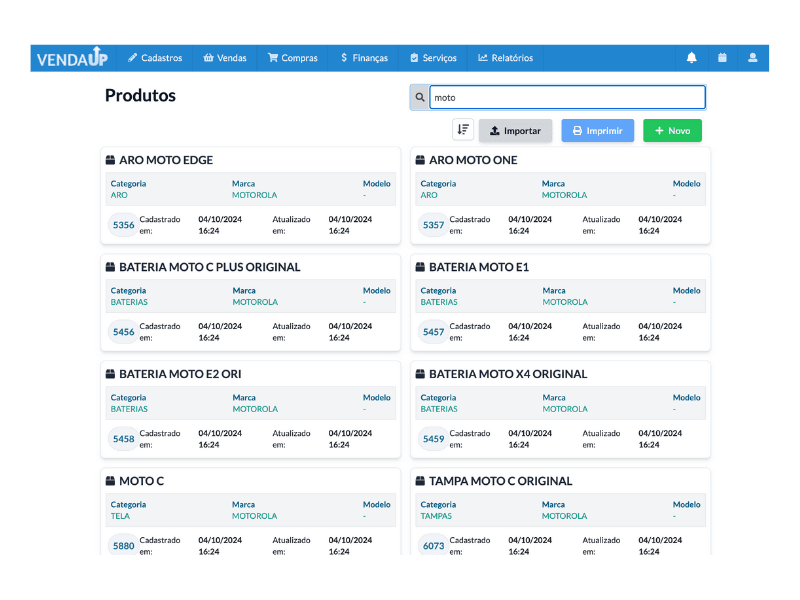This screenshot has height=600, width=800.
Task: Open the Serviços menu
Action: coord(432,58)
